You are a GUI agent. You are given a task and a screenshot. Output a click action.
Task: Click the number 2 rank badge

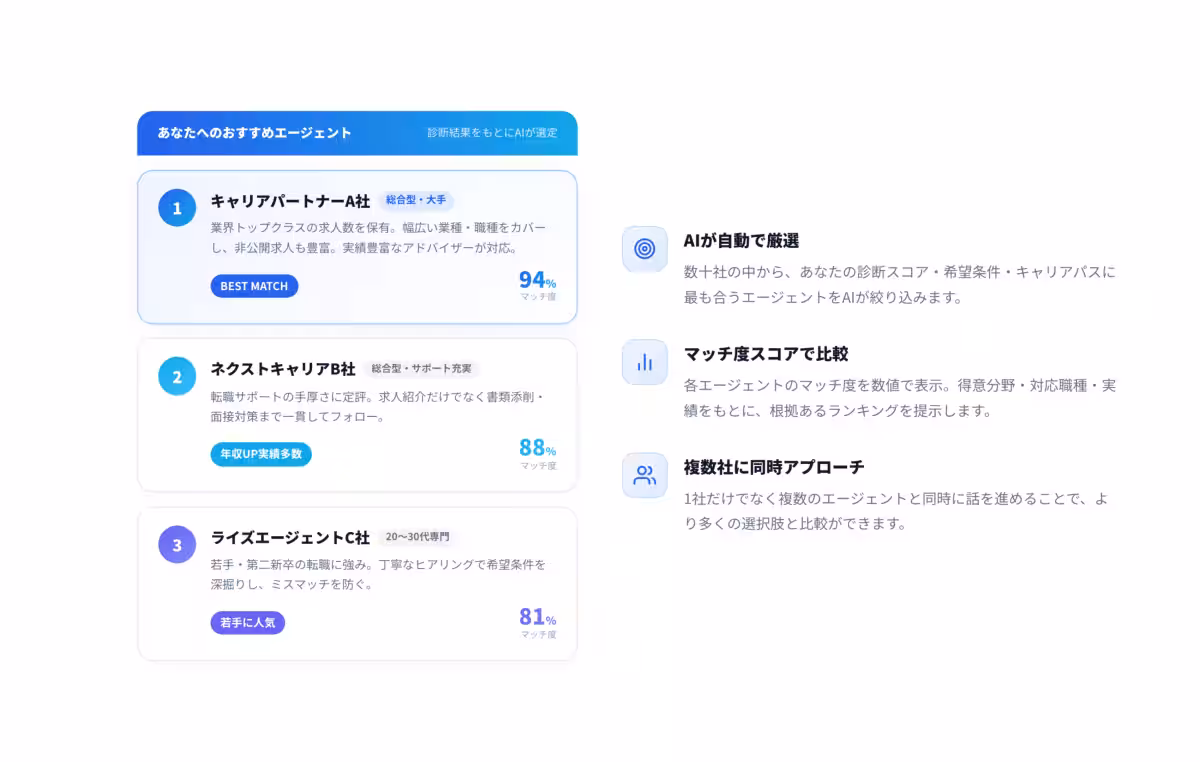pyautogui.click(x=177, y=376)
